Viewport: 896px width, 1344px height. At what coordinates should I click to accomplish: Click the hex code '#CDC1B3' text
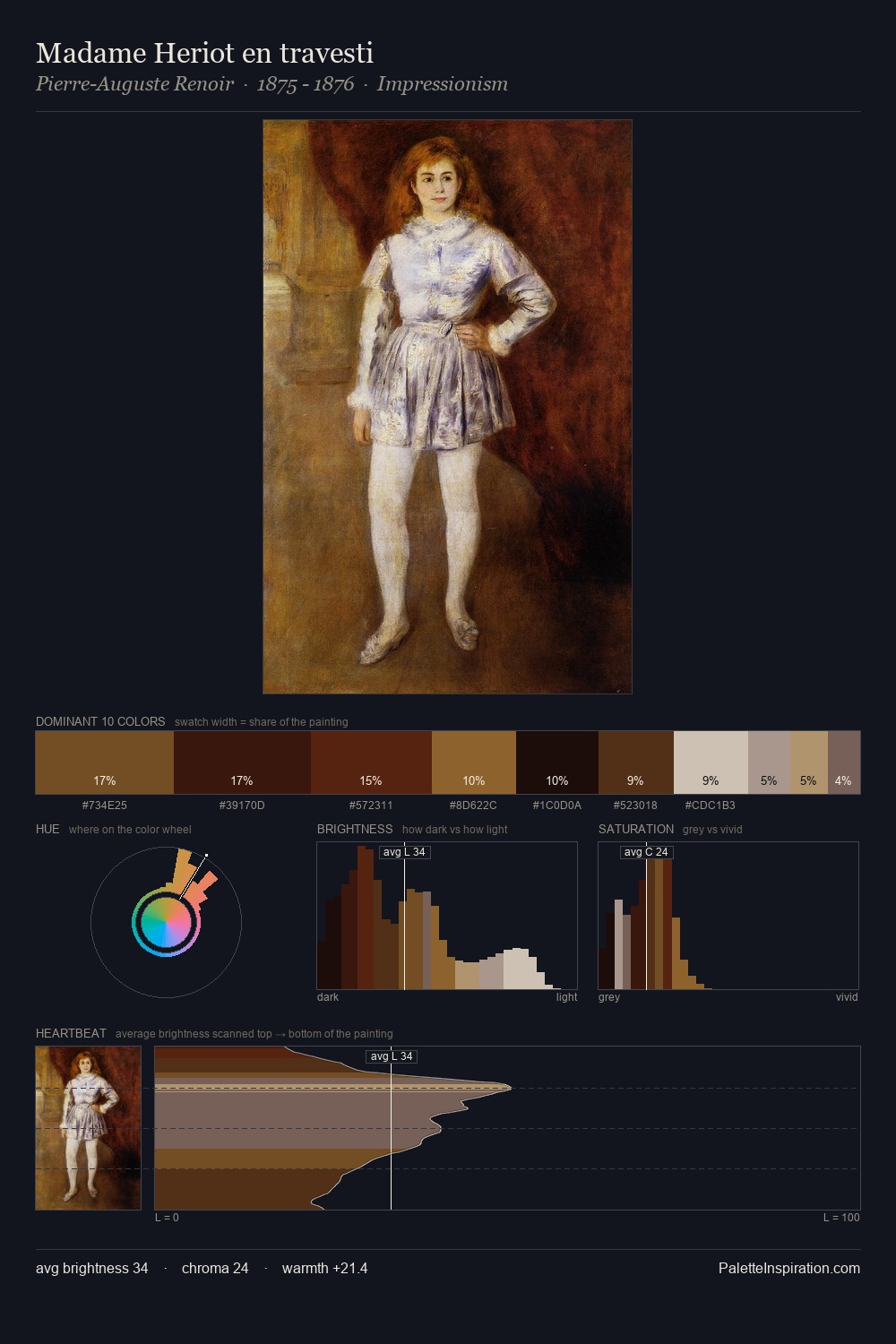tap(711, 805)
